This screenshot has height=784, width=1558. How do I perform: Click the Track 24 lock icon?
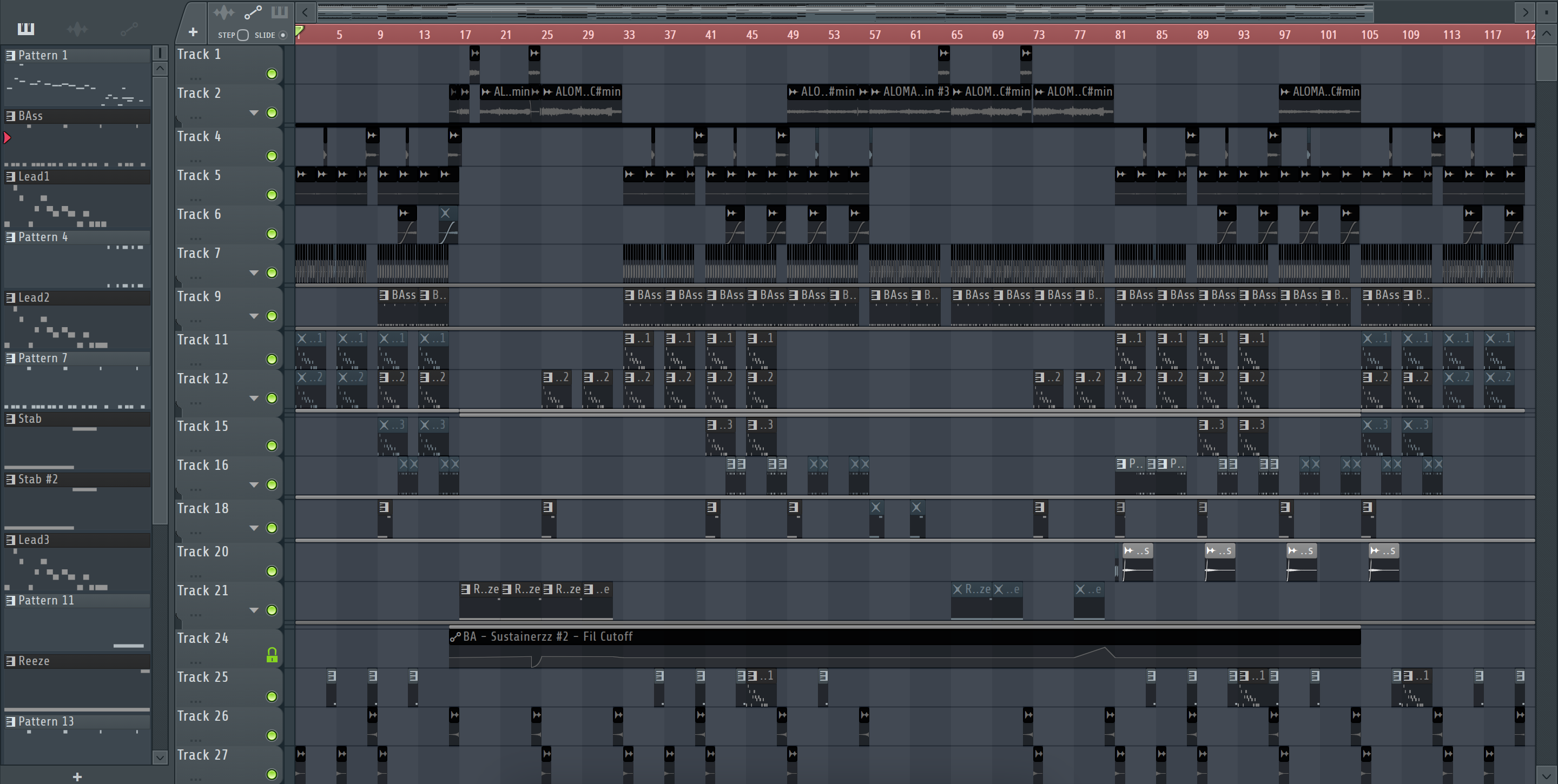(272, 655)
